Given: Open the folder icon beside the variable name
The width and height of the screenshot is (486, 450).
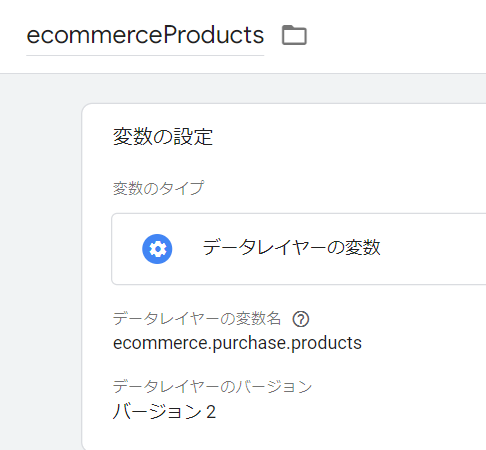Looking at the screenshot, I should point(294,35).
